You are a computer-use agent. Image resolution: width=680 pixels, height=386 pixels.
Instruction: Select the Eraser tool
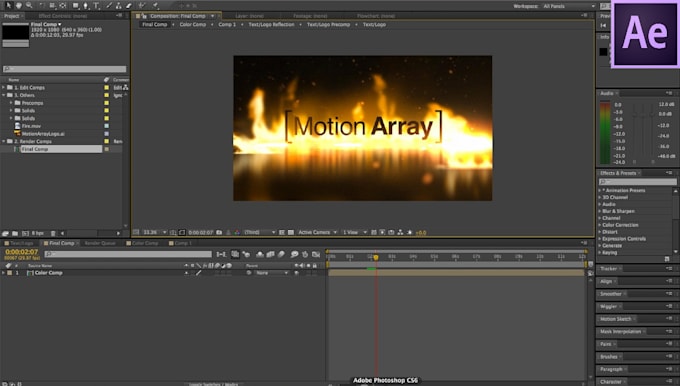coord(129,6)
